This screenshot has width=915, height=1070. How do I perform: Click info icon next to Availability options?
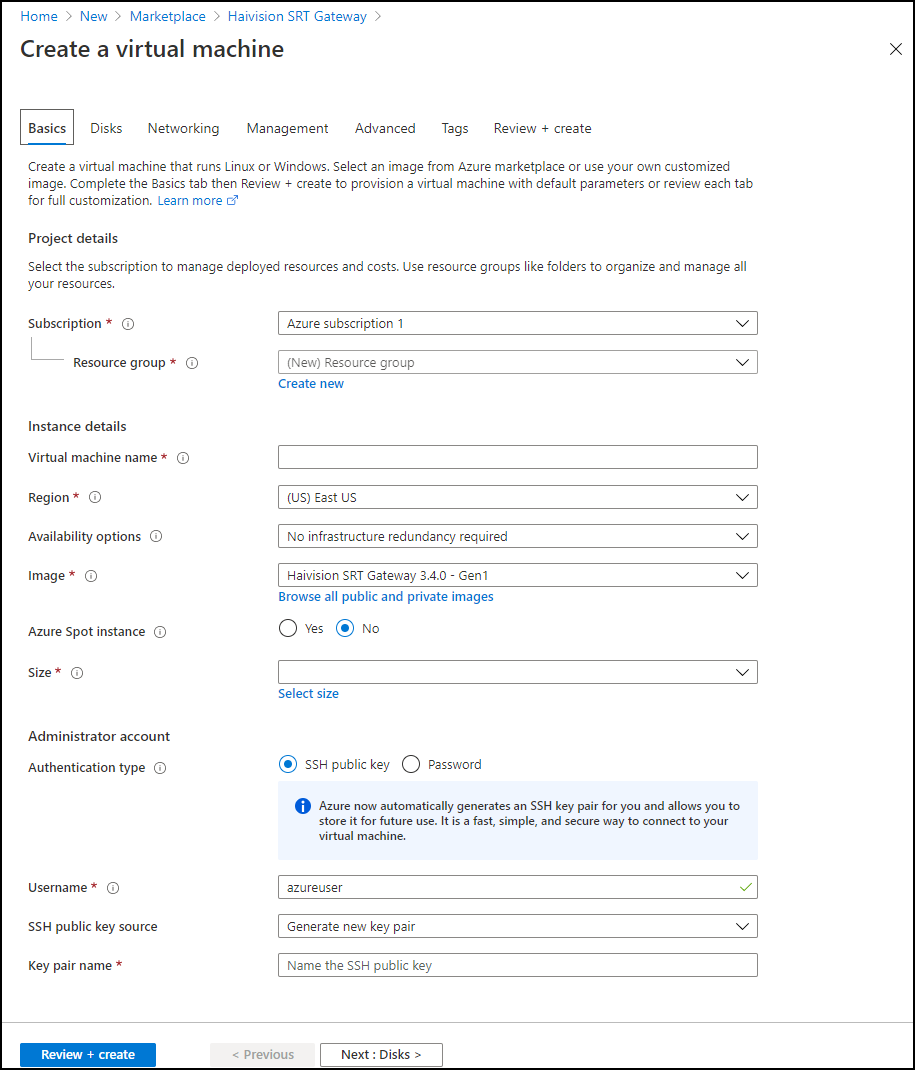coord(156,537)
